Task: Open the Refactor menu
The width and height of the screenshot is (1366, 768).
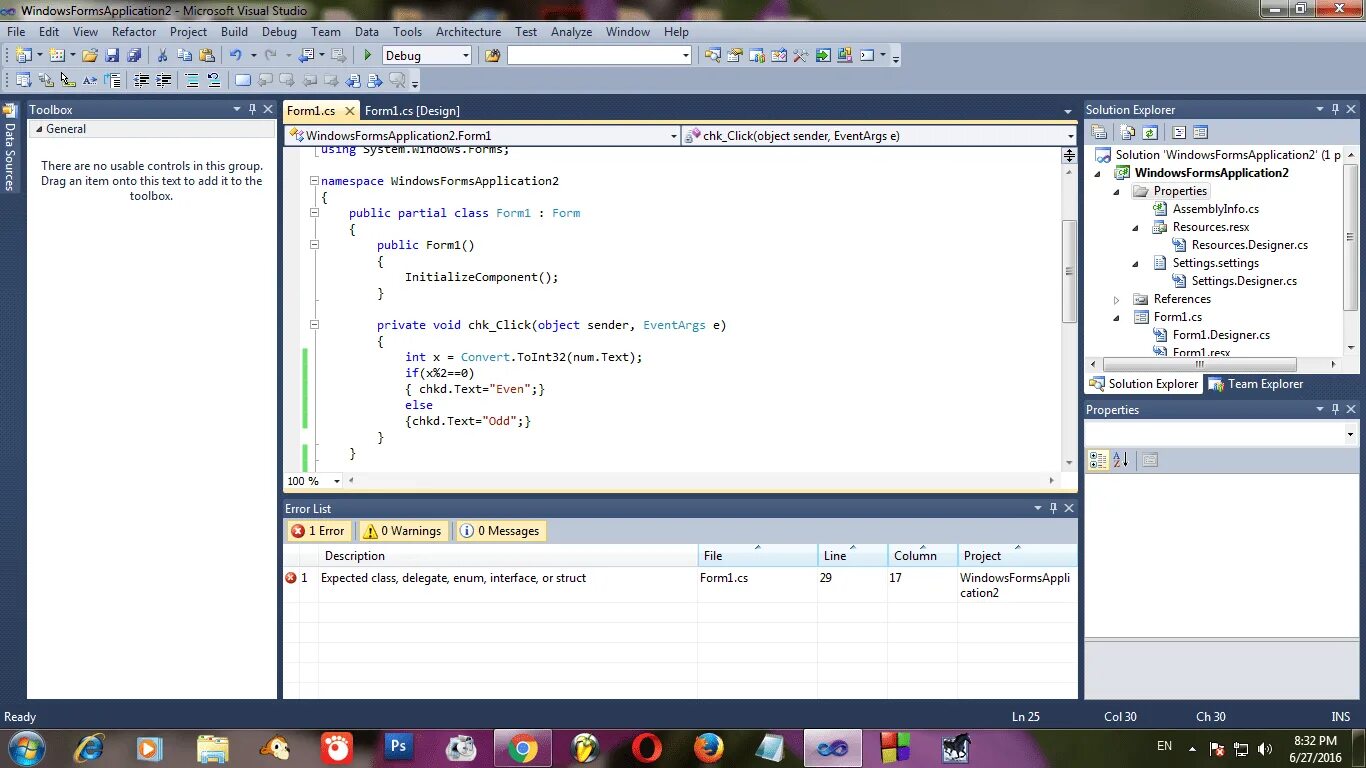Action: pos(134,31)
